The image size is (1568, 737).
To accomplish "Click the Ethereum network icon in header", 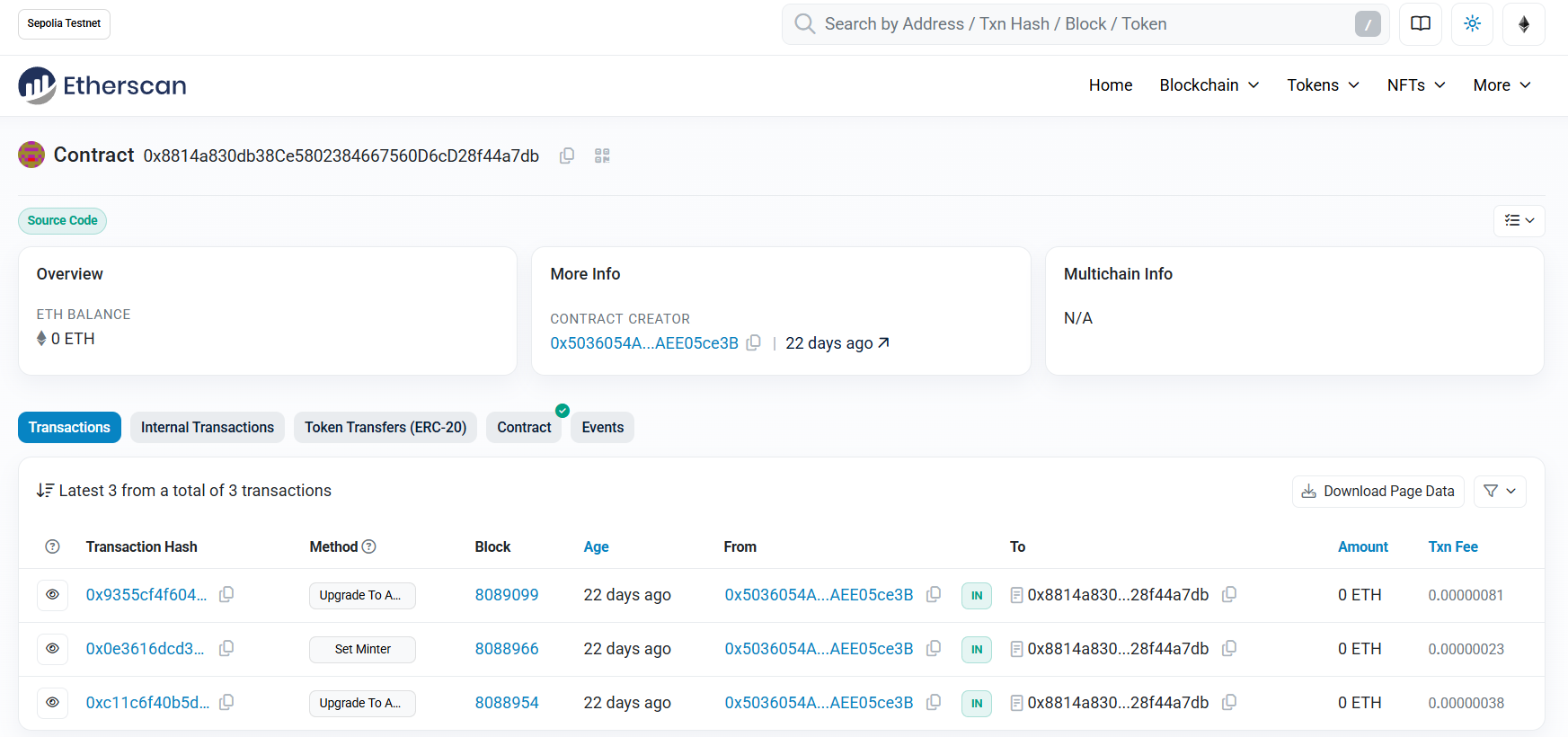I will pos(1523,24).
